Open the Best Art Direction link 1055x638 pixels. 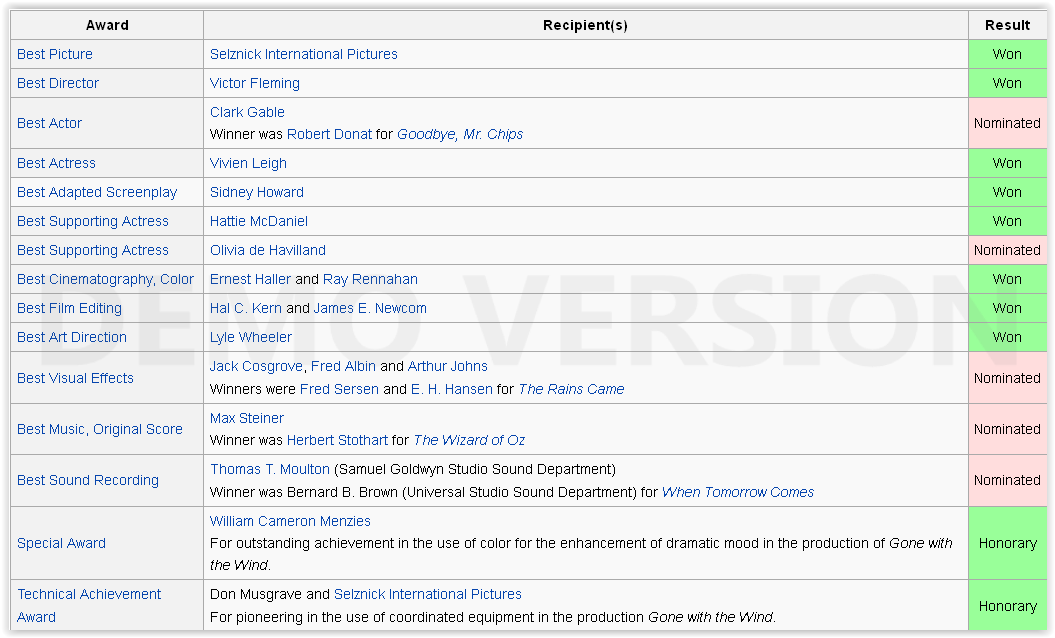[x=71, y=336]
